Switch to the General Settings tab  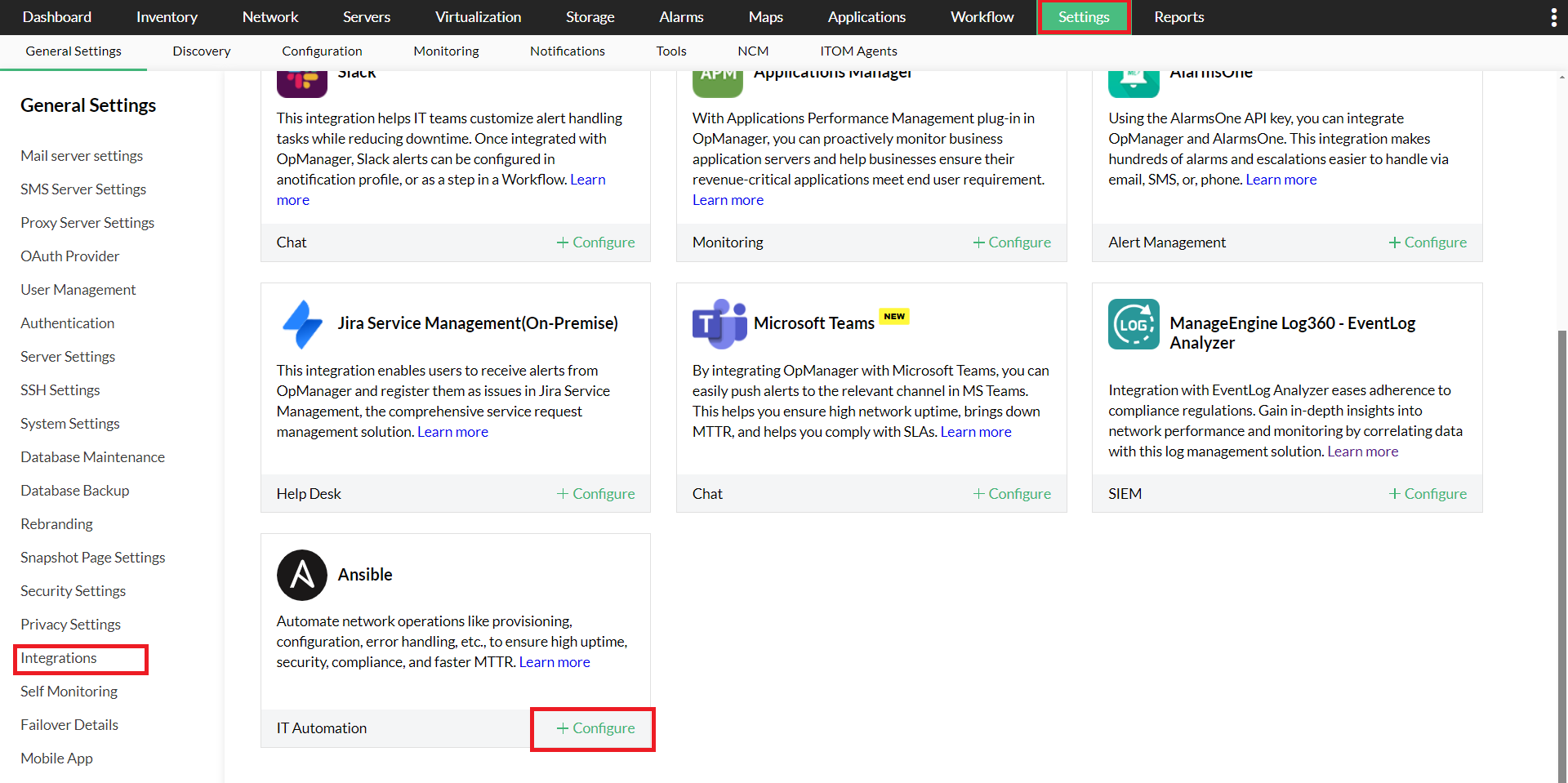[x=73, y=51]
